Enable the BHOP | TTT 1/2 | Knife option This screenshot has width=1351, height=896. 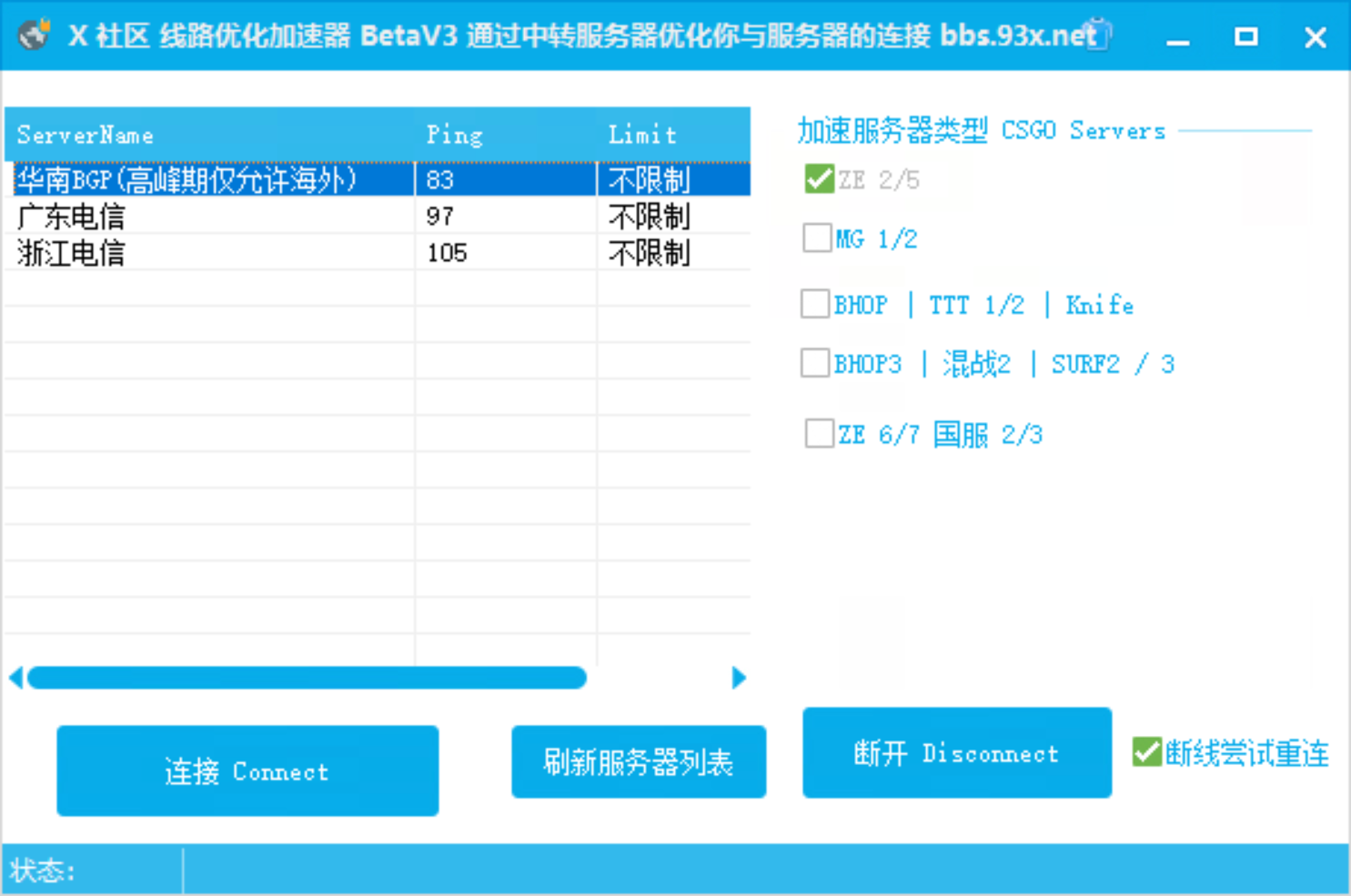[x=814, y=304]
